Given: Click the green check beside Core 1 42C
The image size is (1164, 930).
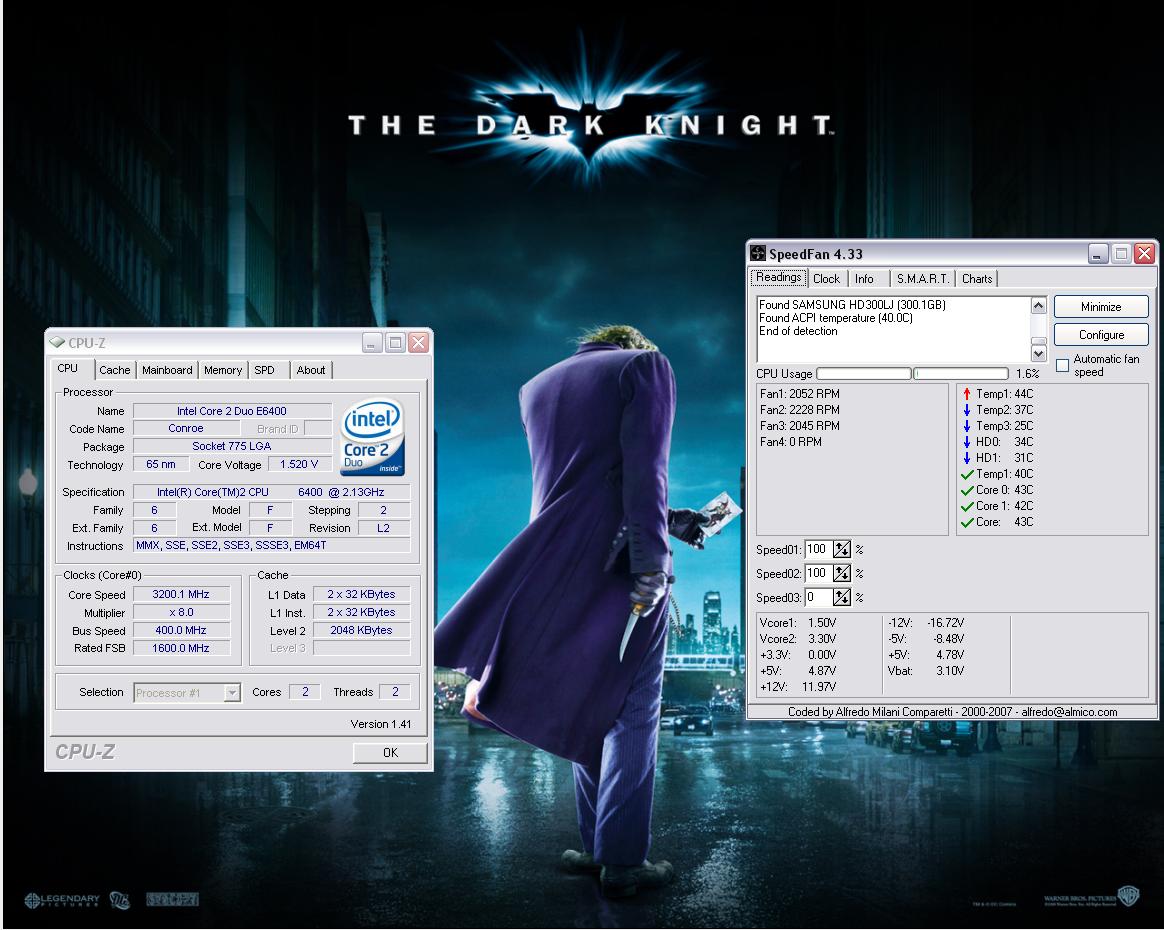Looking at the screenshot, I should point(967,506).
